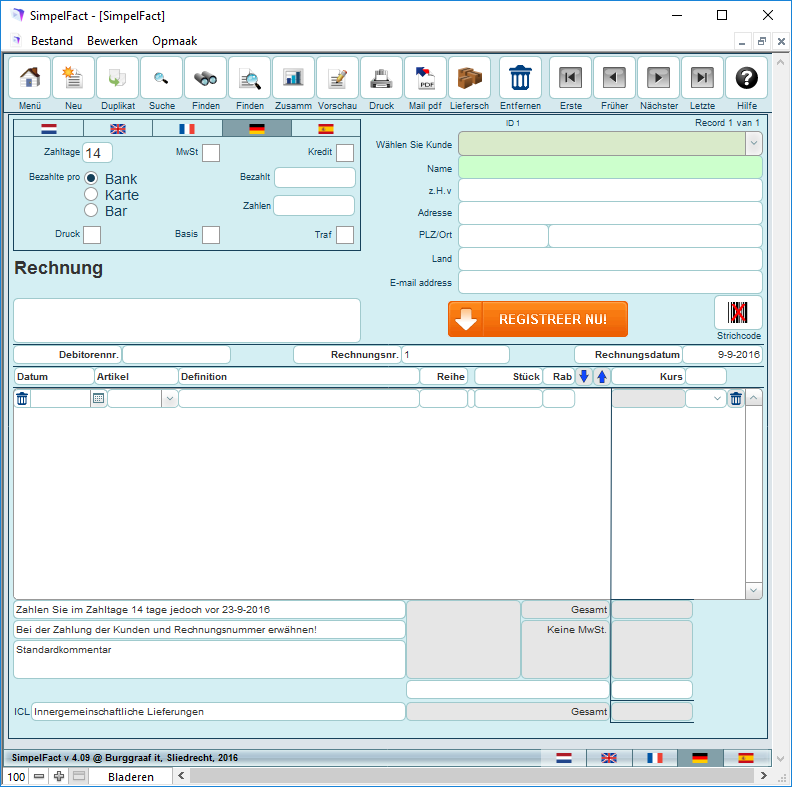
Task: Click the Mail pdf icon
Action: click(x=426, y=78)
